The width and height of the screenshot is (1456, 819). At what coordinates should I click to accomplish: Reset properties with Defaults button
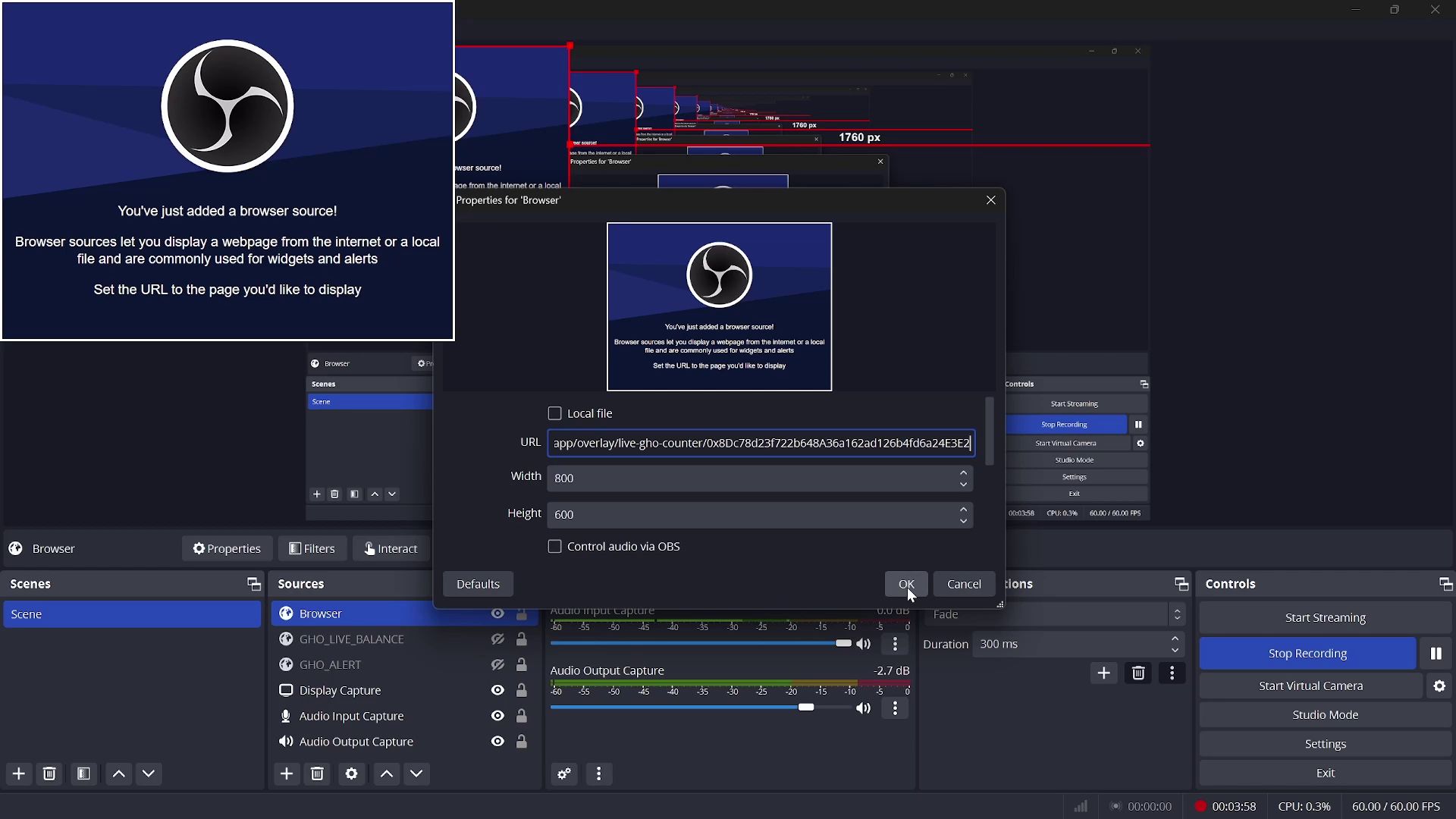(478, 584)
